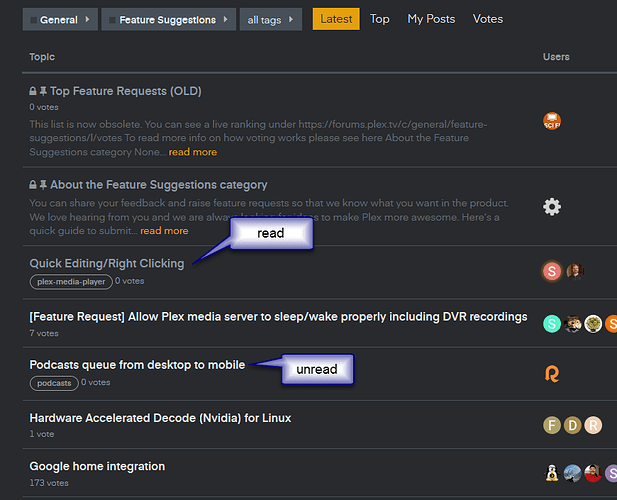Click 0 votes beside plex-media-player tag
Image resolution: width=617 pixels, height=500 pixels.
click(x=129, y=281)
